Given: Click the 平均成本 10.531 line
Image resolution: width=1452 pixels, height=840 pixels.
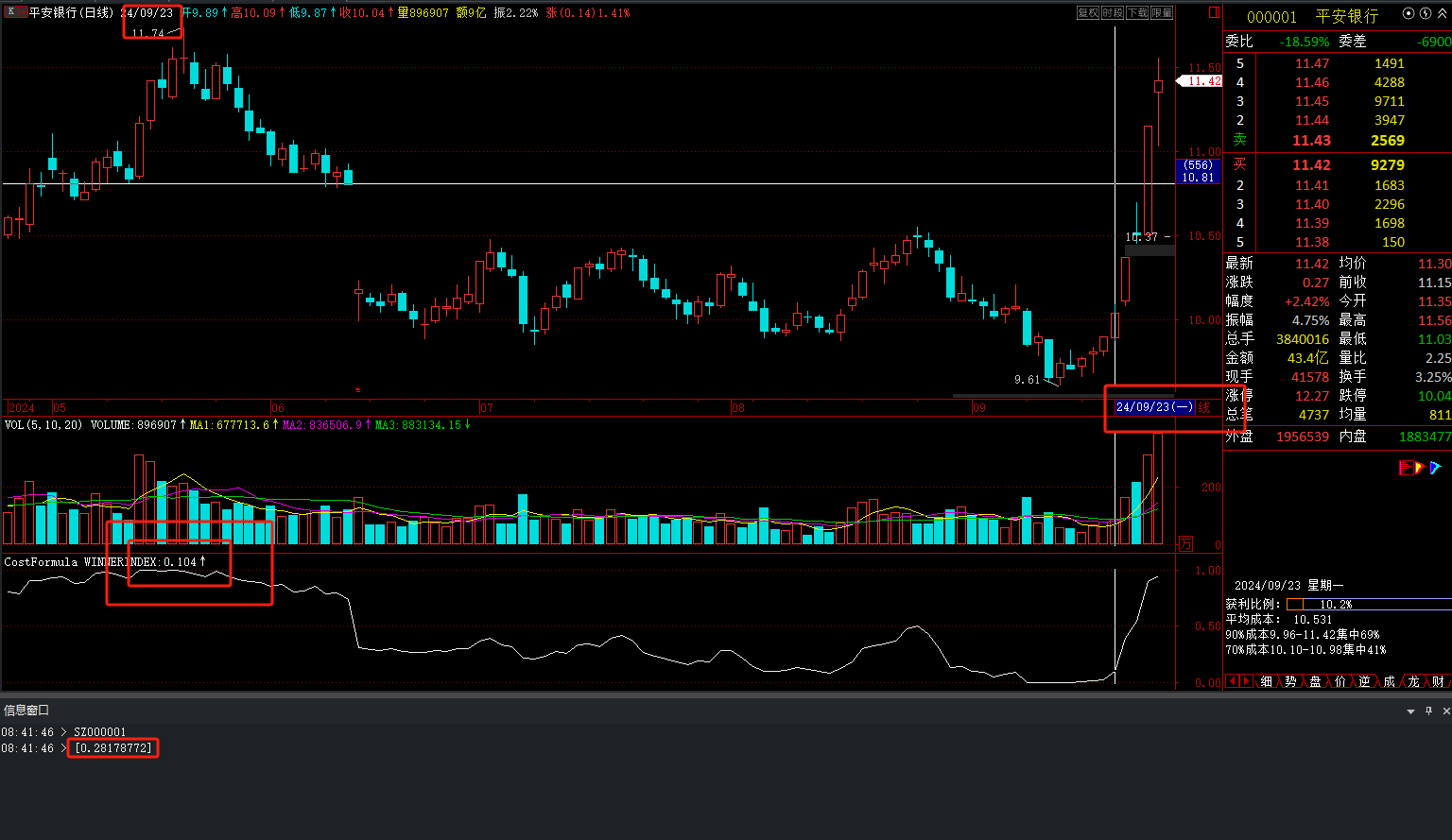Looking at the screenshot, I should tap(1279, 620).
